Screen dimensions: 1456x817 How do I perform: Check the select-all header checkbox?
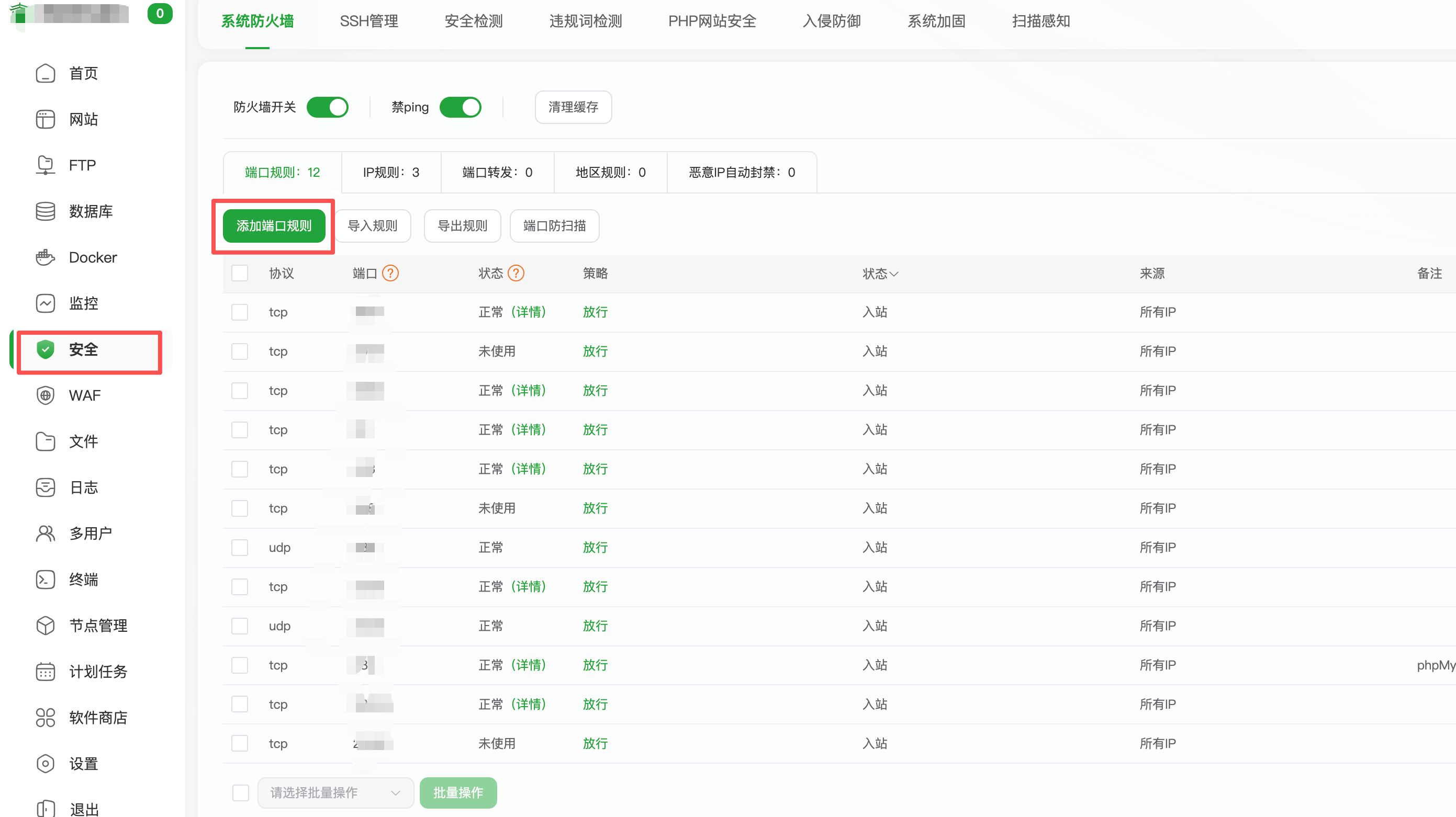click(x=240, y=274)
